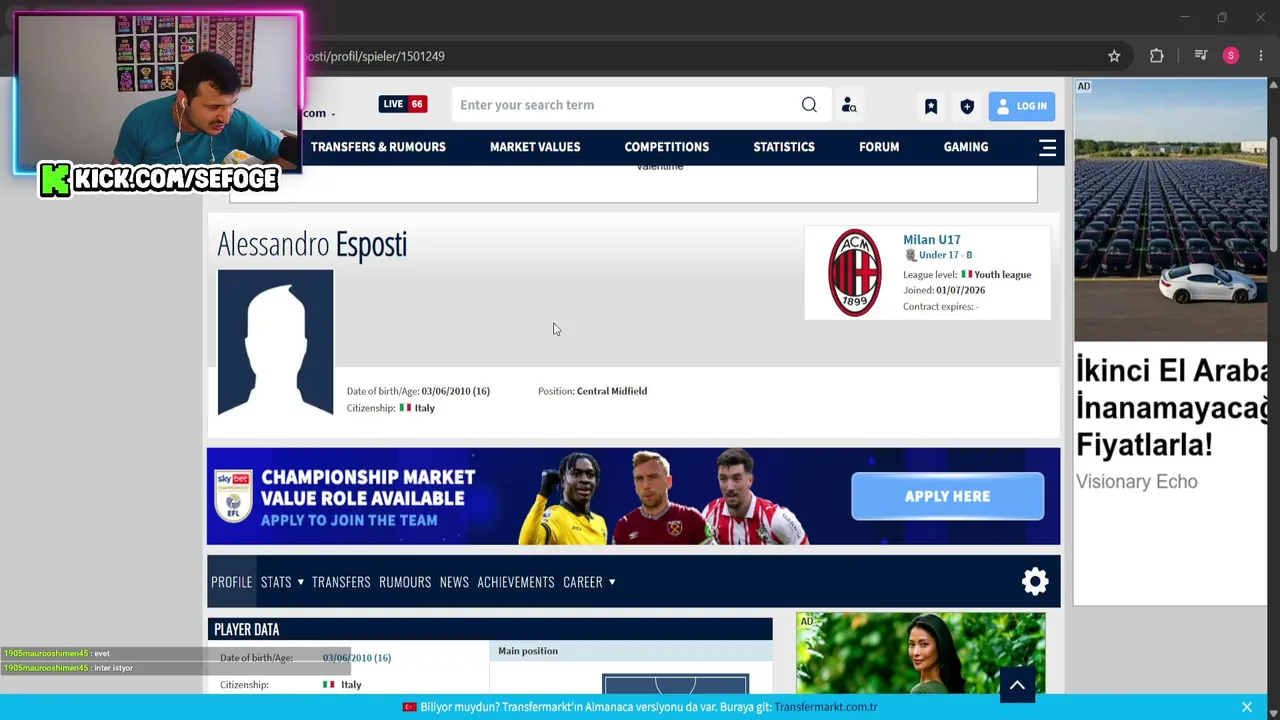Viewport: 1280px width, 720px height.
Task: Open Chrome media controls icon
Action: 1201,56
